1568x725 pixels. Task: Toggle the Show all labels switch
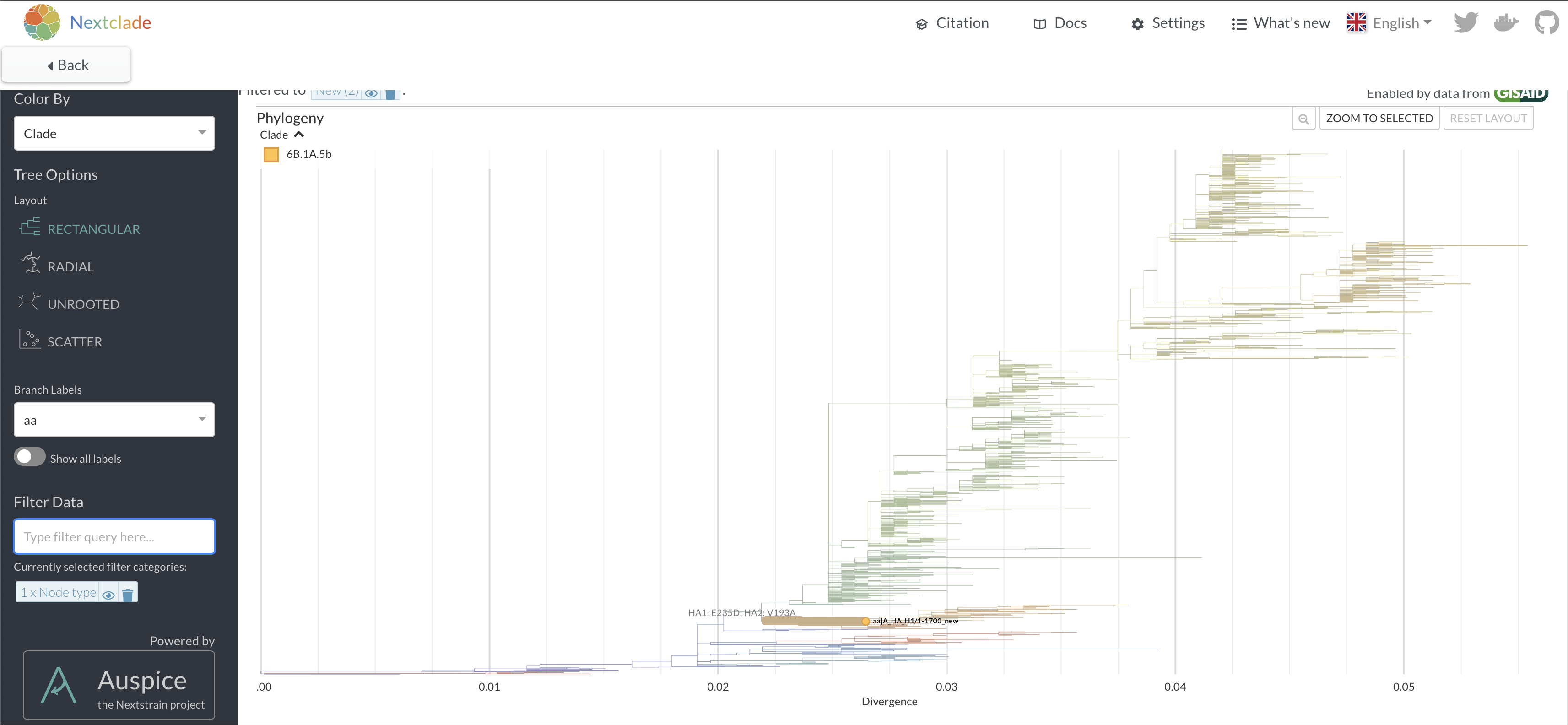[30, 457]
